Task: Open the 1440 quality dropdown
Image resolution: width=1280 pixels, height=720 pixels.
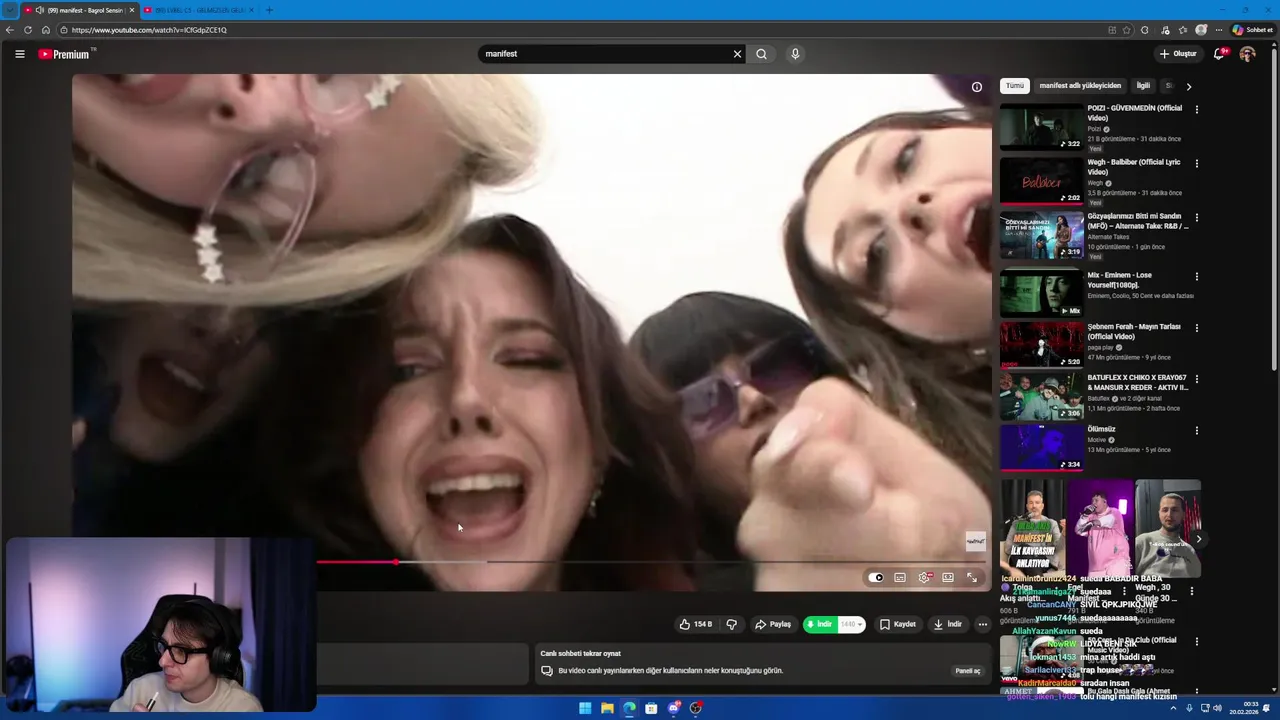Action: tap(852, 624)
